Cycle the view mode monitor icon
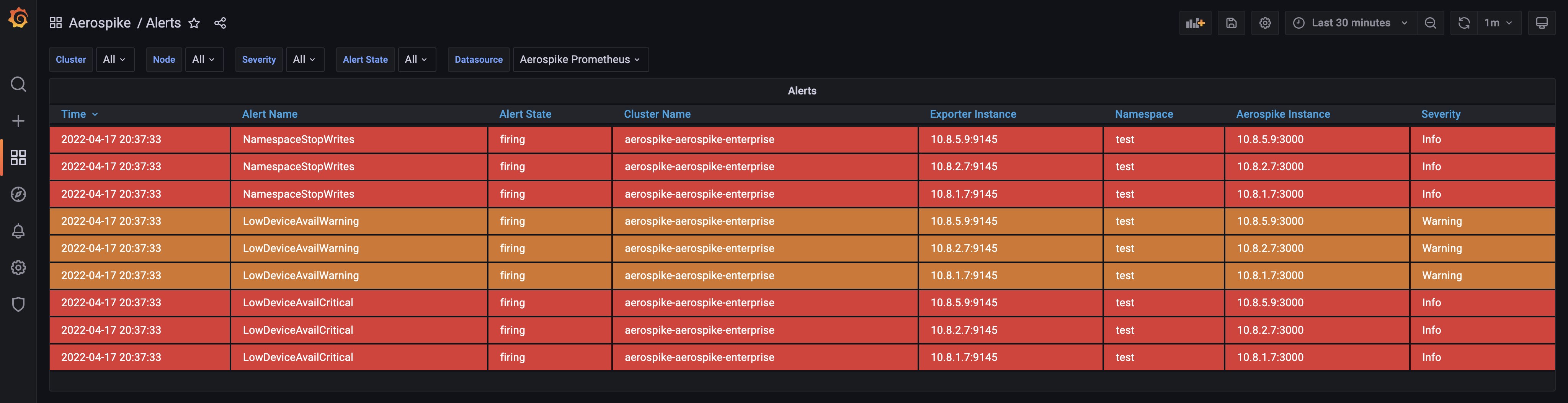 click(1541, 23)
